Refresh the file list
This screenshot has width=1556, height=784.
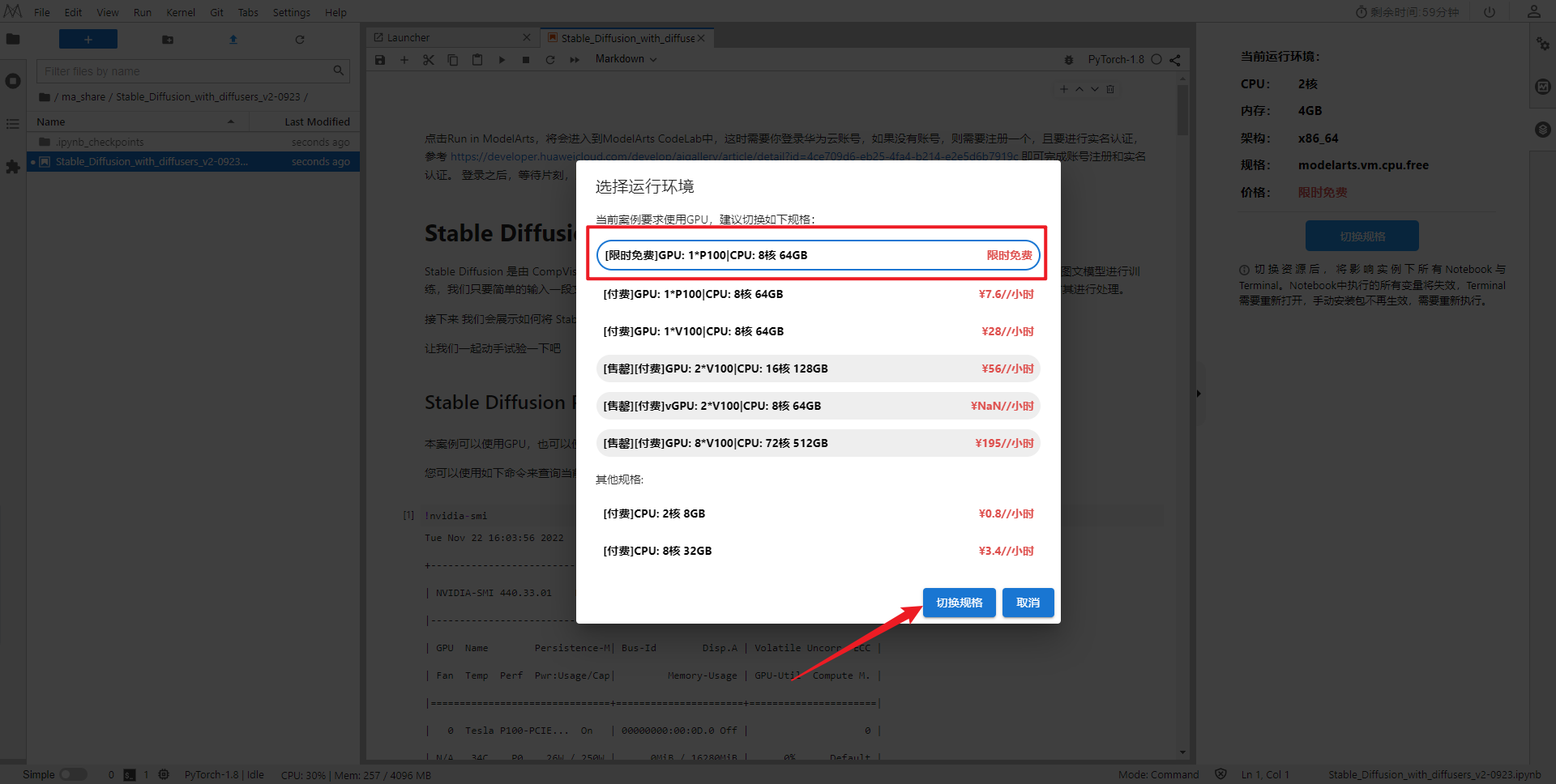(300, 40)
